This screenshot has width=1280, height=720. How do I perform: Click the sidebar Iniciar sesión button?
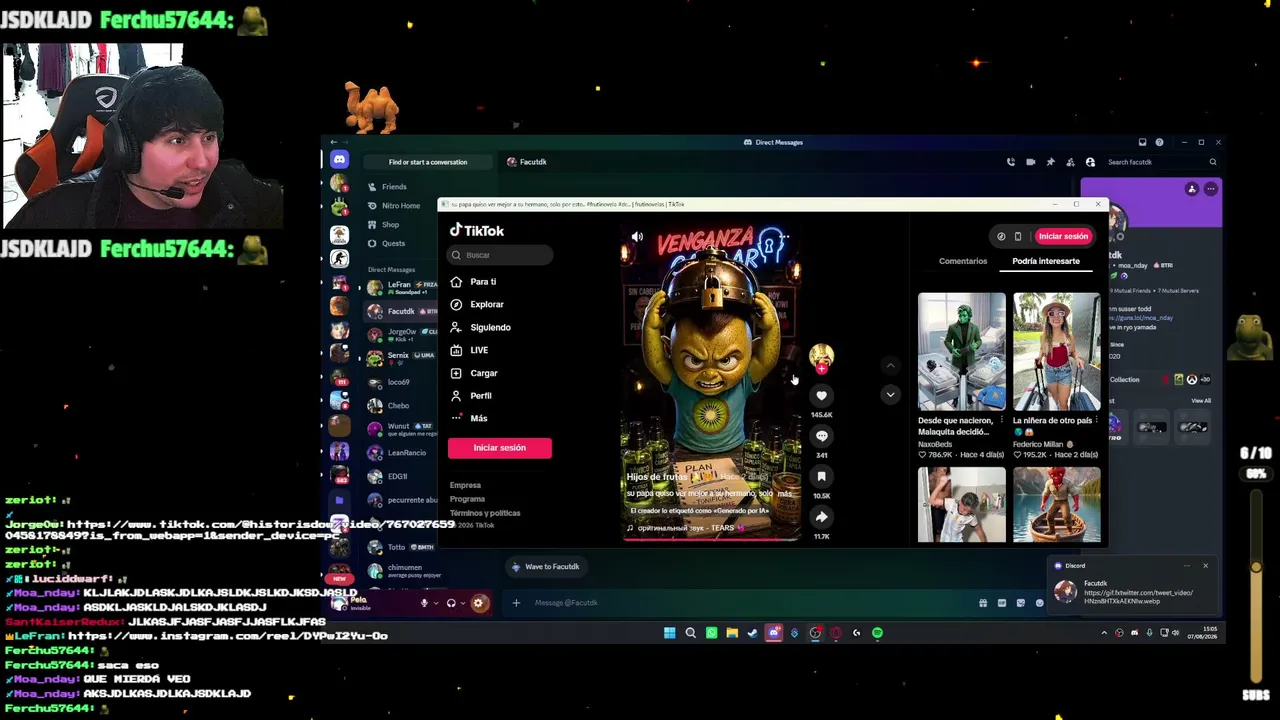coord(499,448)
